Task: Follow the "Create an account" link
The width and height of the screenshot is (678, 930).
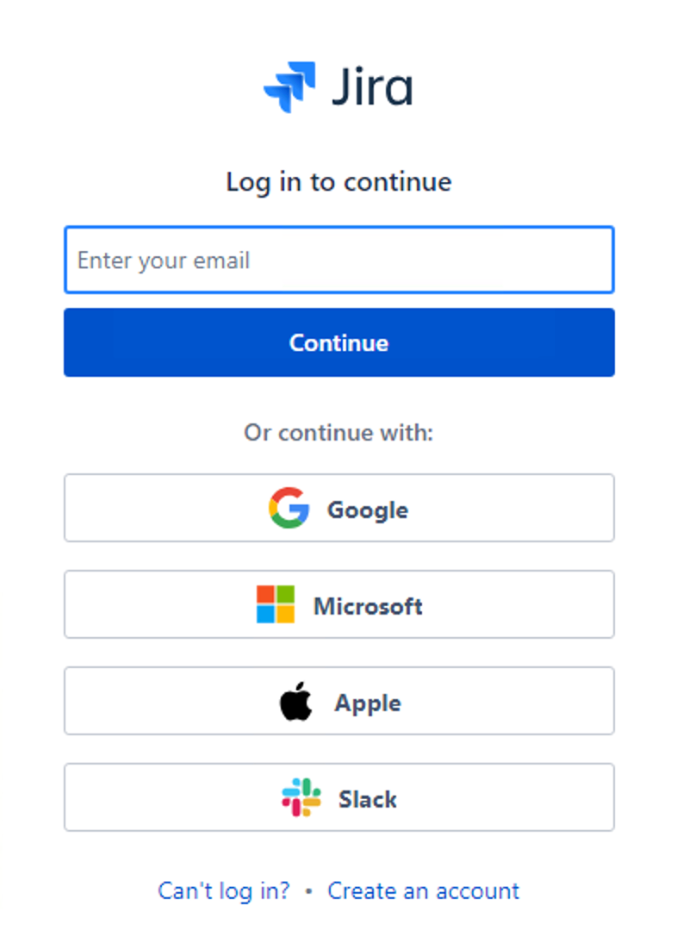Action: coord(424,890)
